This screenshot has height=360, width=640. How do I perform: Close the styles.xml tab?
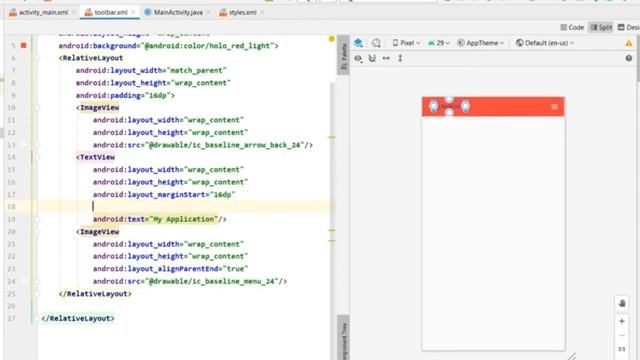pyautogui.click(x=262, y=12)
